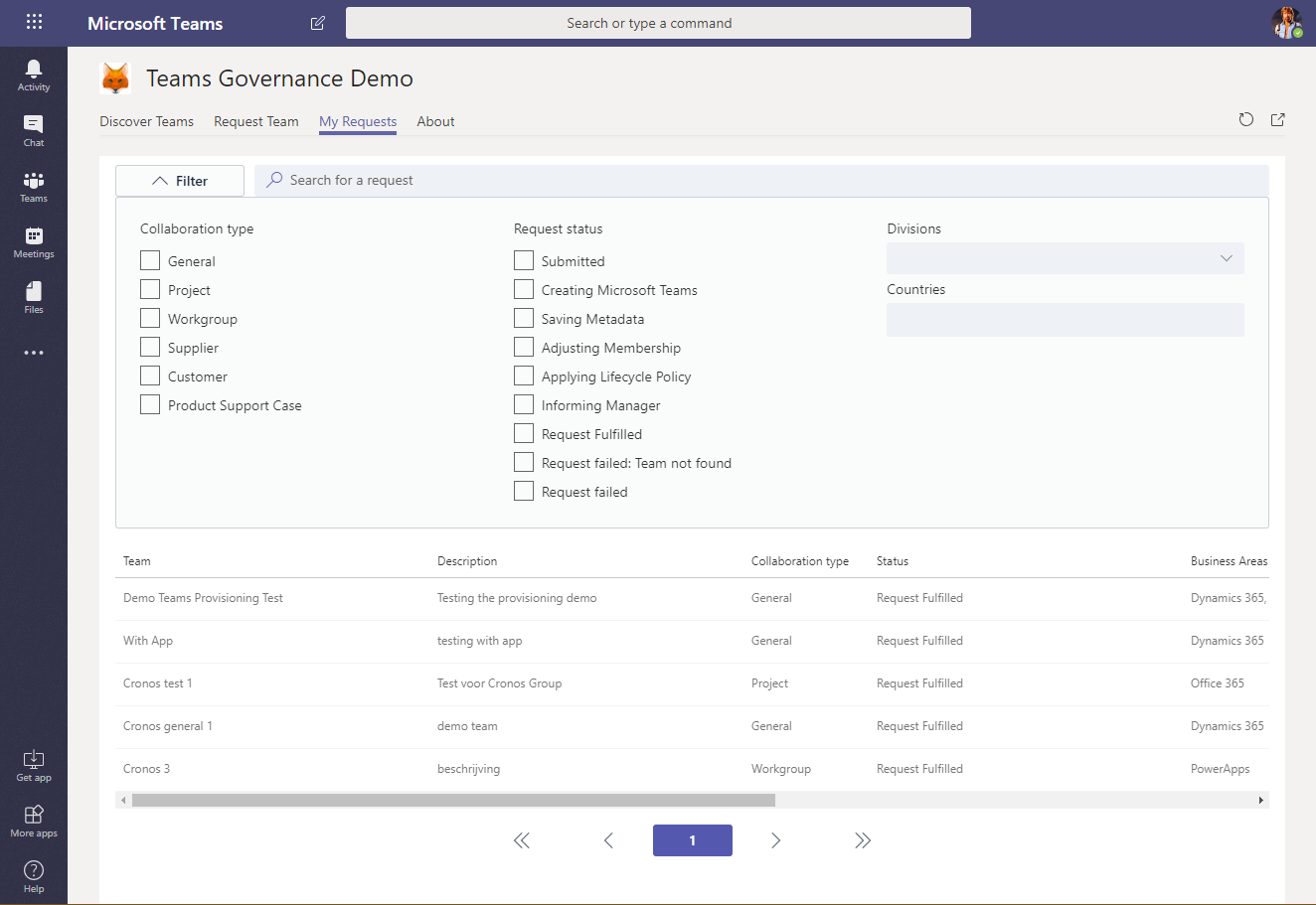Select the My Requests tab
1316x905 pixels.
(x=358, y=121)
